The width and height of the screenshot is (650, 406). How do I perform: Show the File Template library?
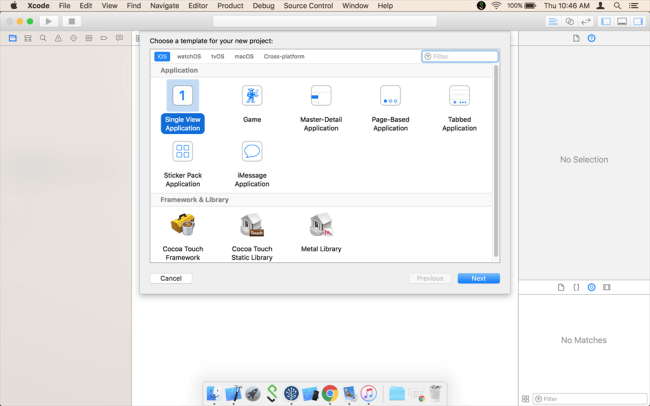(x=561, y=287)
